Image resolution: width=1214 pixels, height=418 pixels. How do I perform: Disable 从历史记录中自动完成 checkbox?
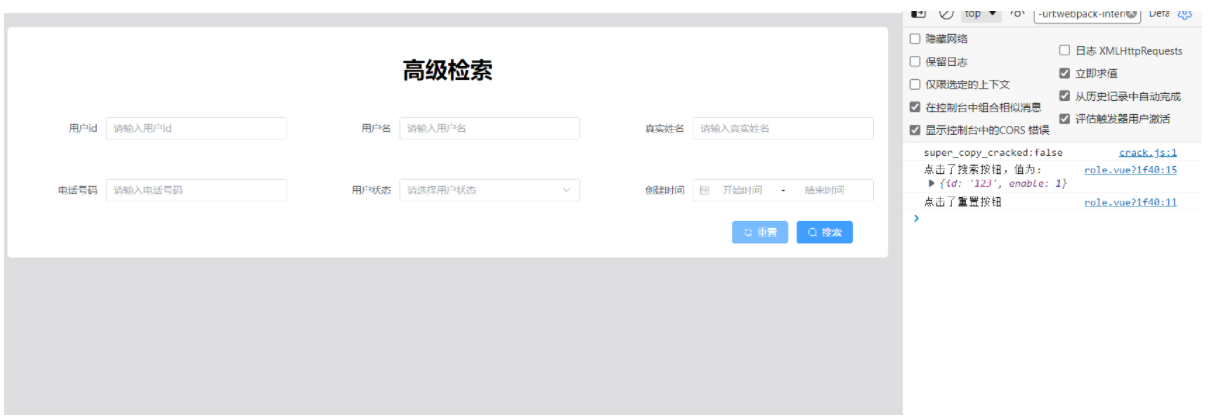[1065, 96]
